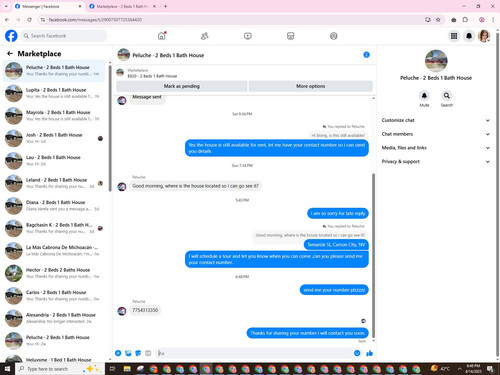Image resolution: width=500 pixels, height=375 pixels.
Task: Open Bagchasin K conversation
Action: 54,228
